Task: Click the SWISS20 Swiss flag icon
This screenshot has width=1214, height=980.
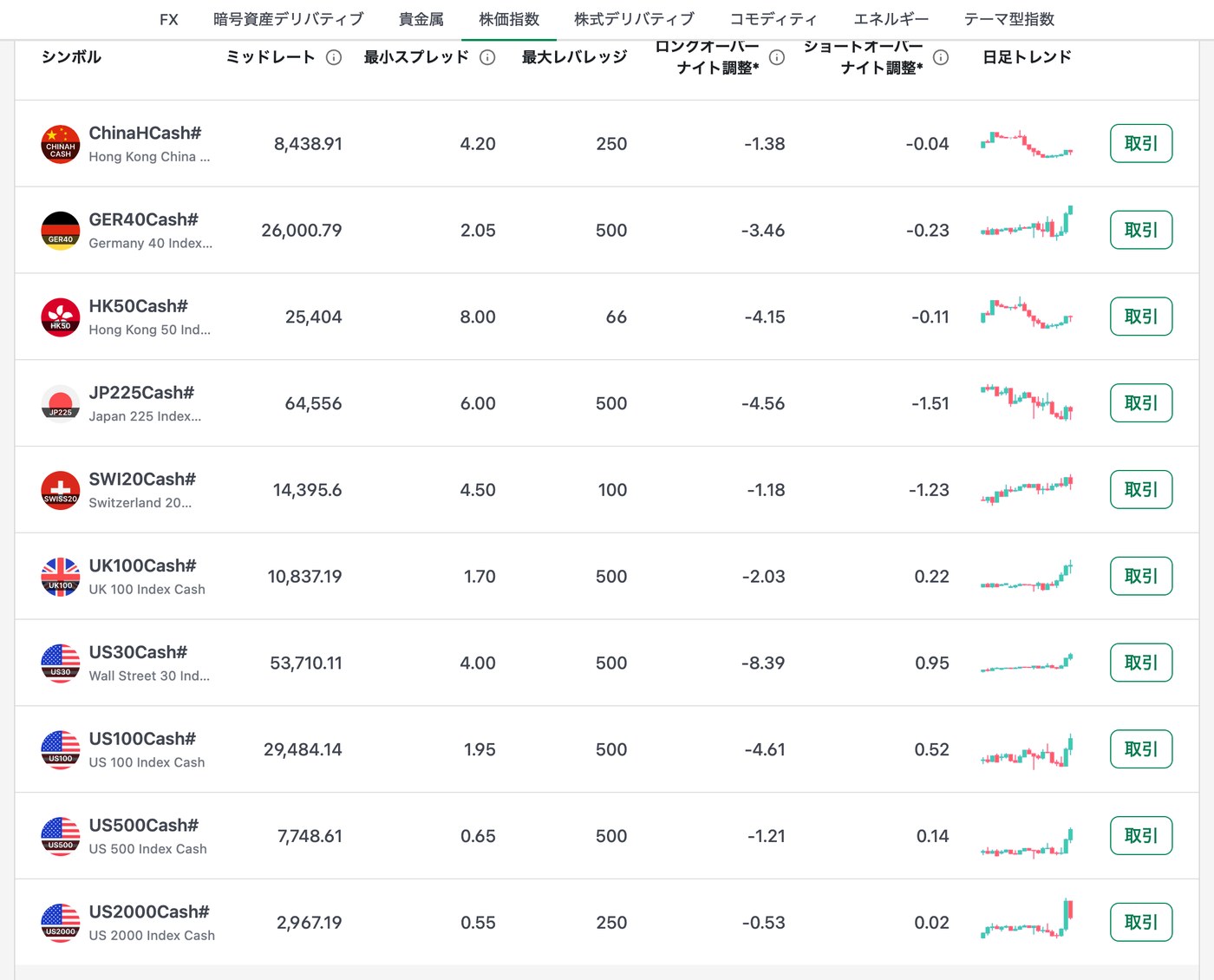Action: click(x=61, y=490)
